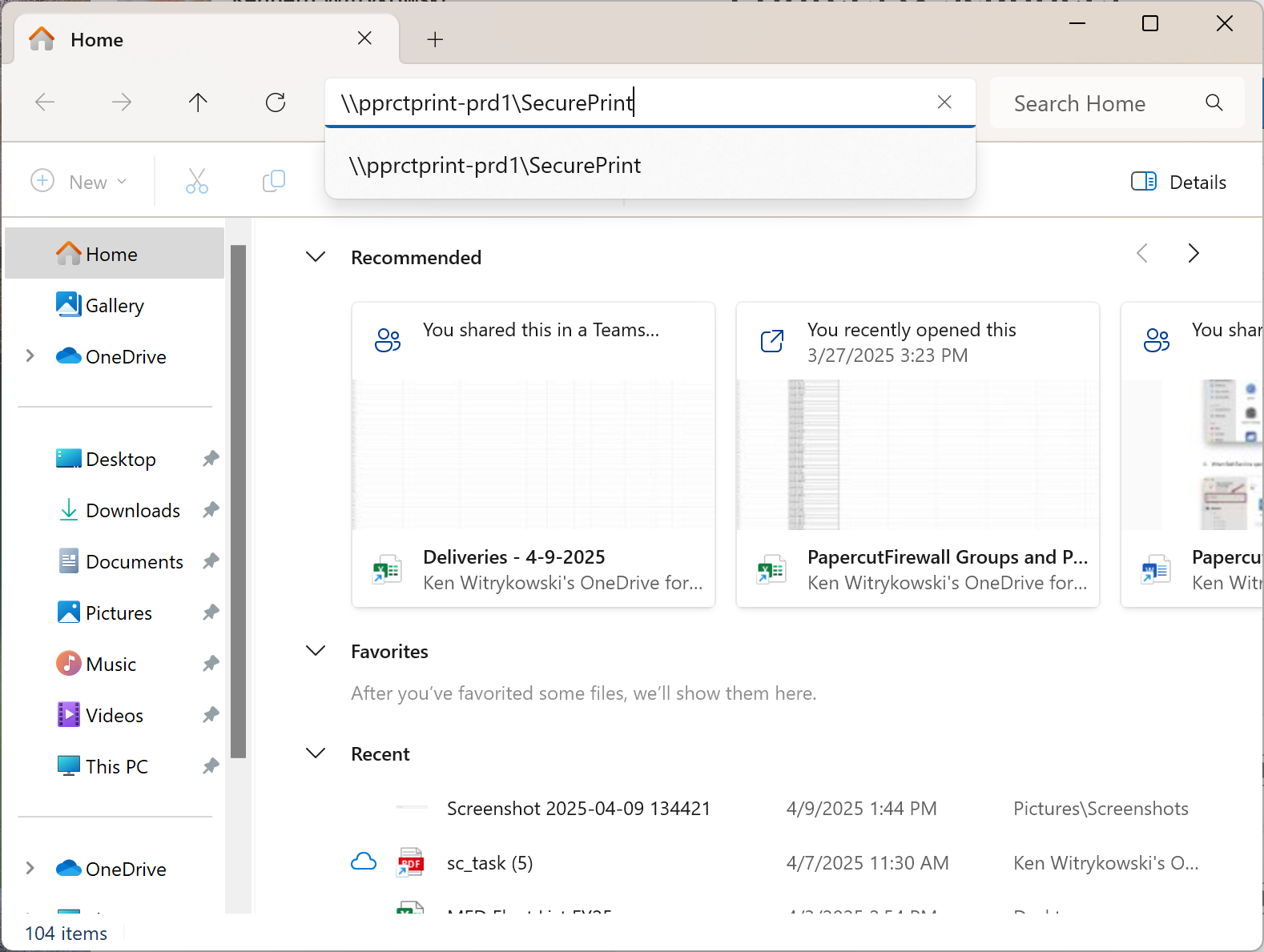Viewport: 1264px width, 952px height.
Task: Click the Copy icon in toolbar
Action: click(274, 182)
